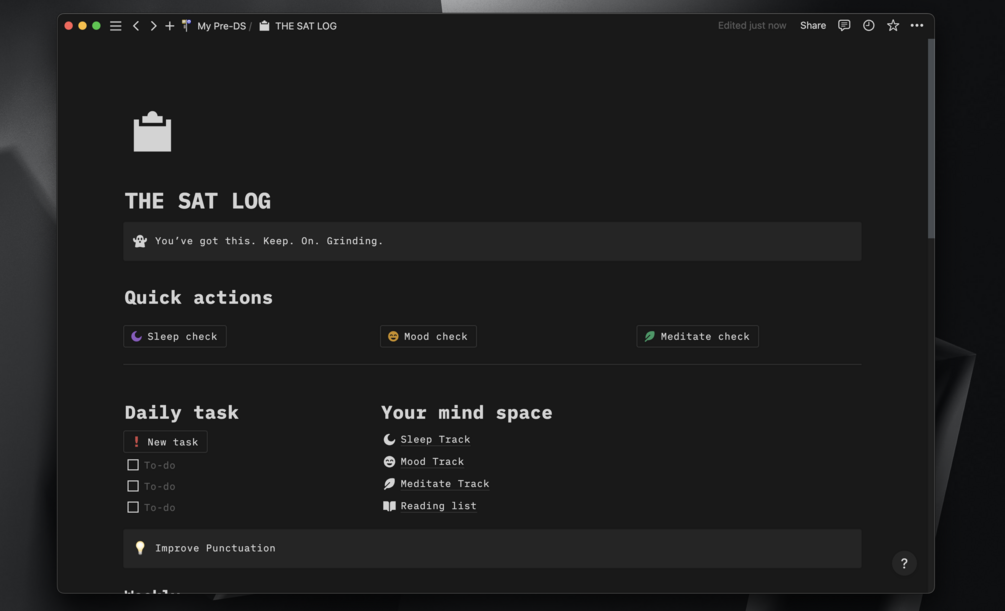
Task: Go back with the left arrow
Action: click(x=136, y=26)
